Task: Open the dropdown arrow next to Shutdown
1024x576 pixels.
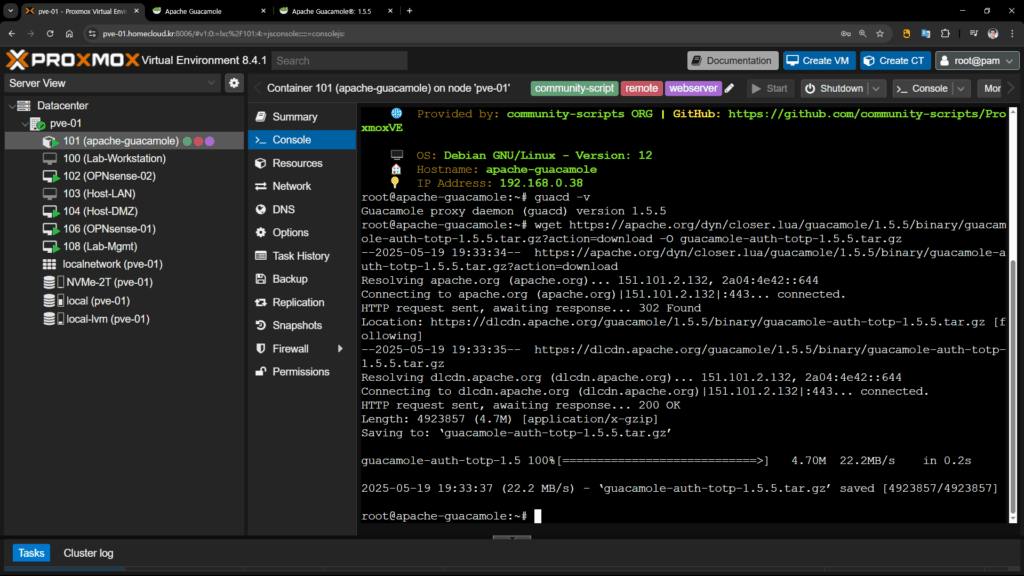Action: (x=876, y=88)
